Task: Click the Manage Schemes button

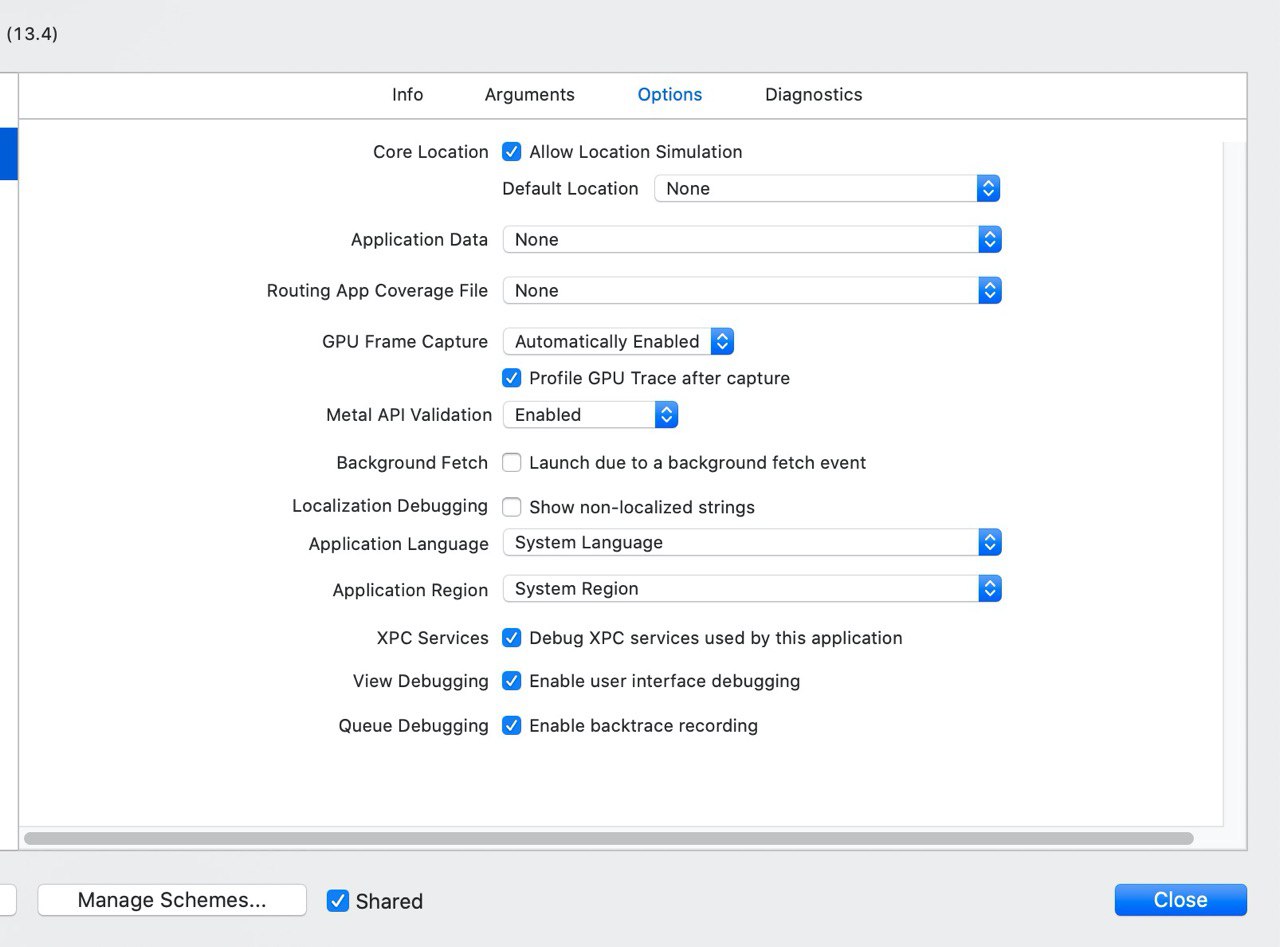Action: 172,900
